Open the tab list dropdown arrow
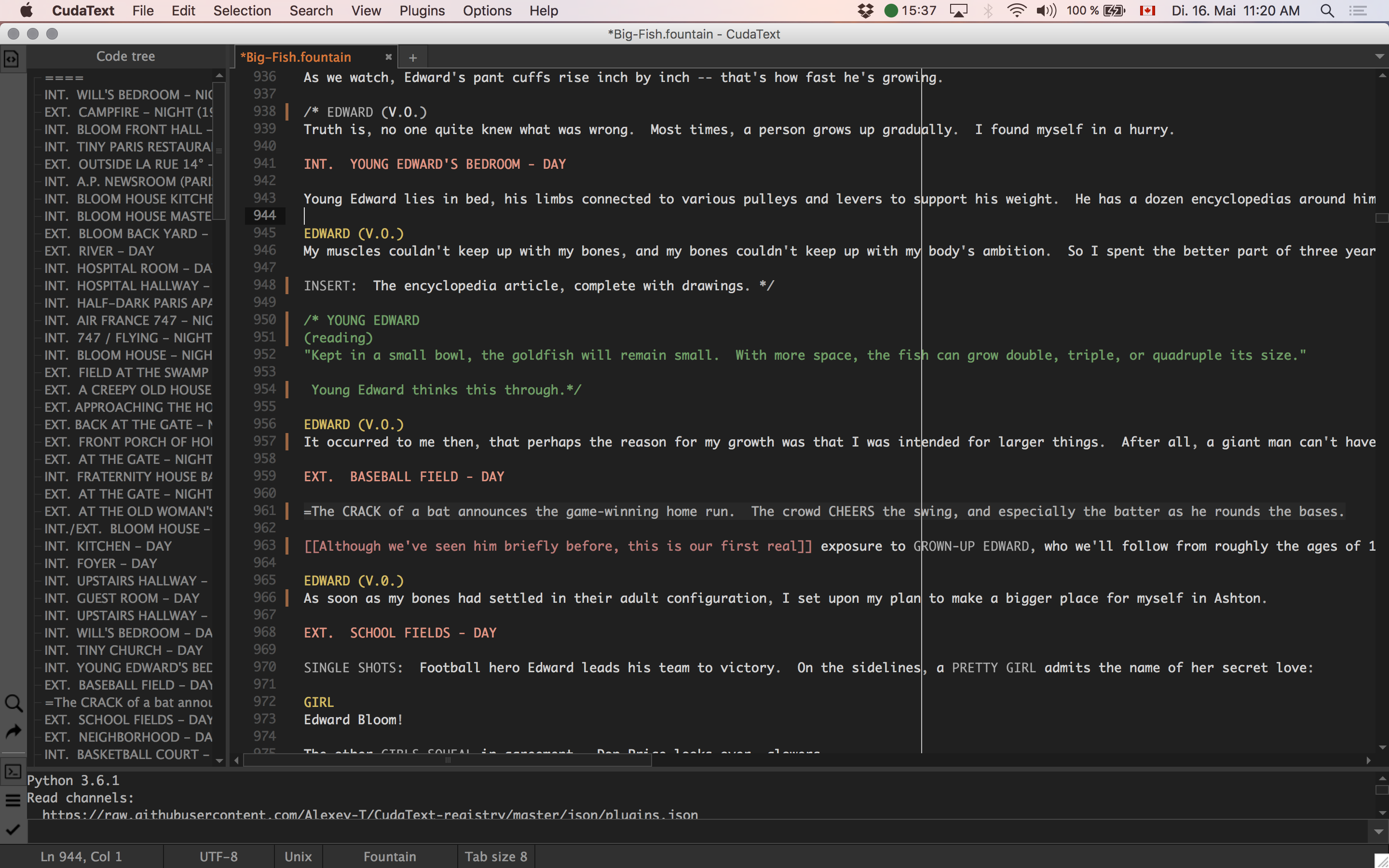 coord(1379,56)
